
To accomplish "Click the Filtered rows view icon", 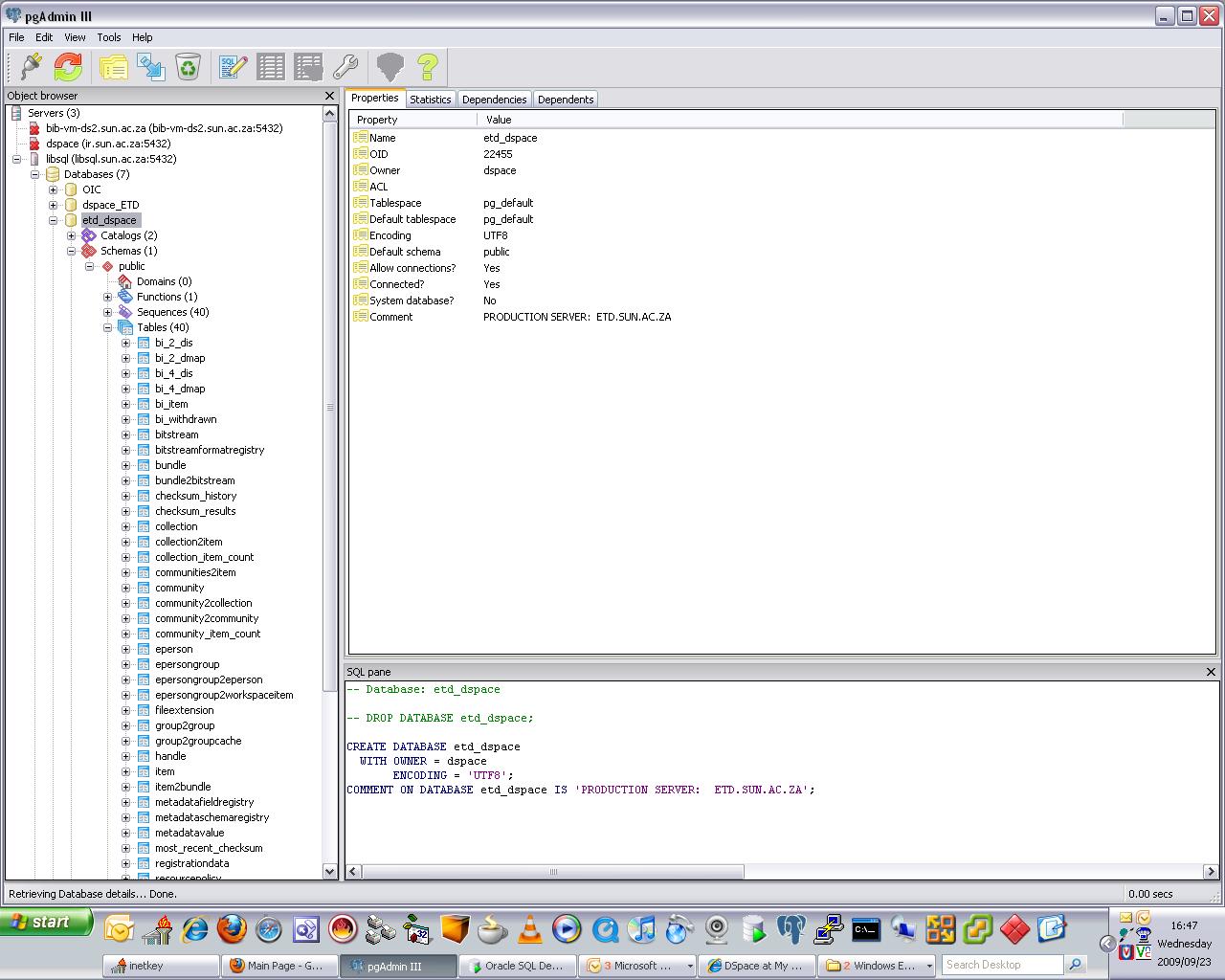I will click(x=308, y=67).
